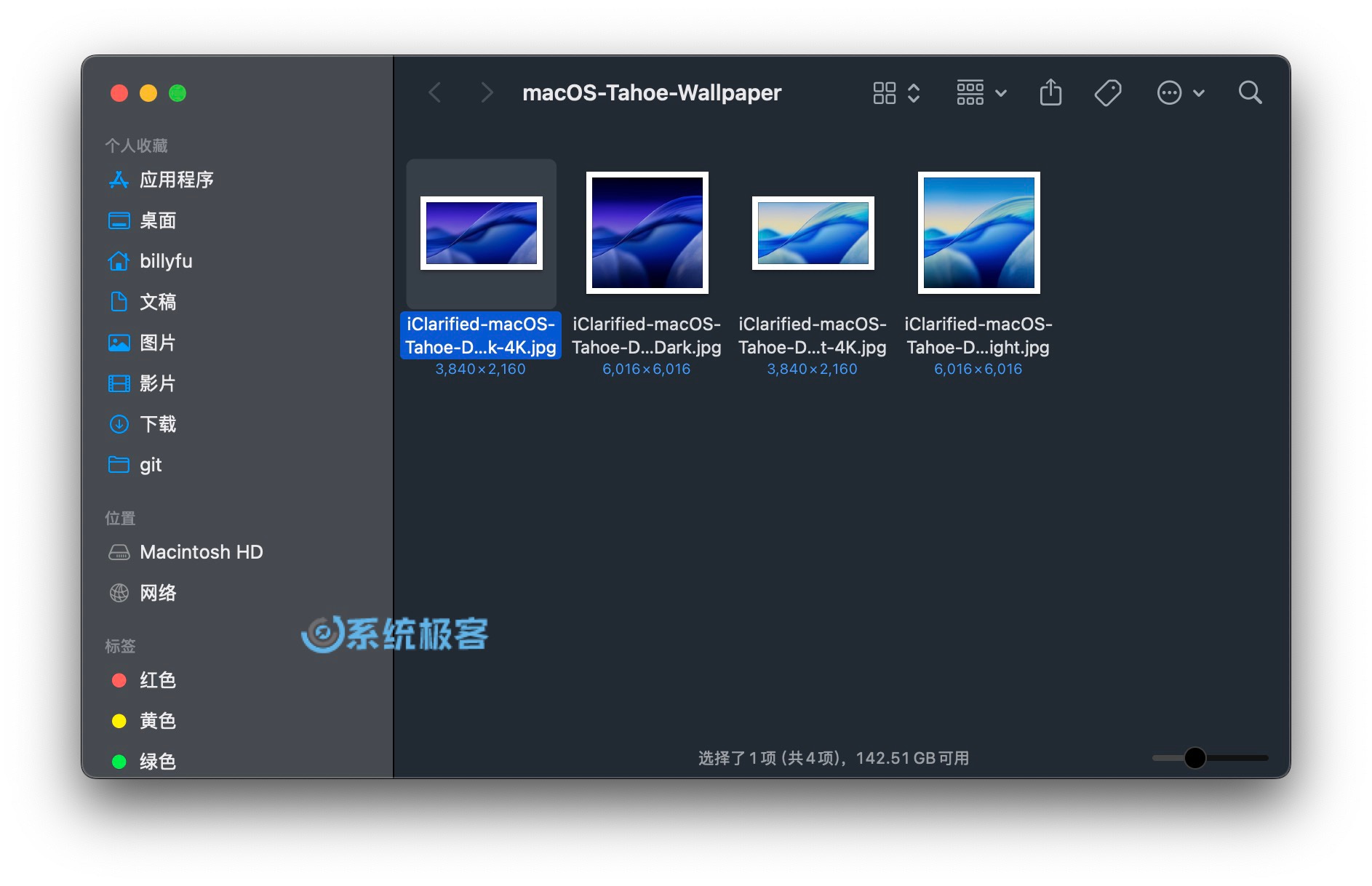
Task: Select the square Light wallpaper thumbnail
Action: click(x=979, y=233)
